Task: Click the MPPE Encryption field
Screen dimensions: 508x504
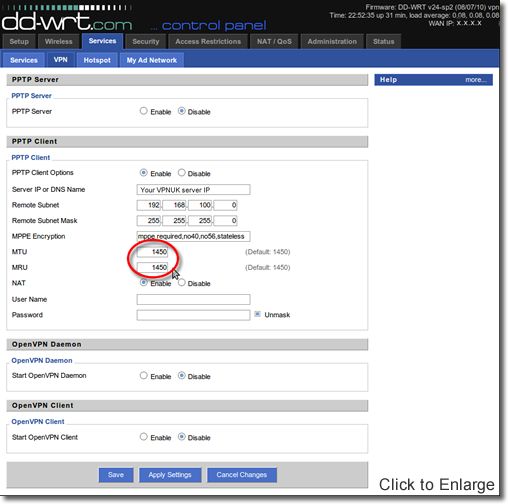Action: [193, 236]
